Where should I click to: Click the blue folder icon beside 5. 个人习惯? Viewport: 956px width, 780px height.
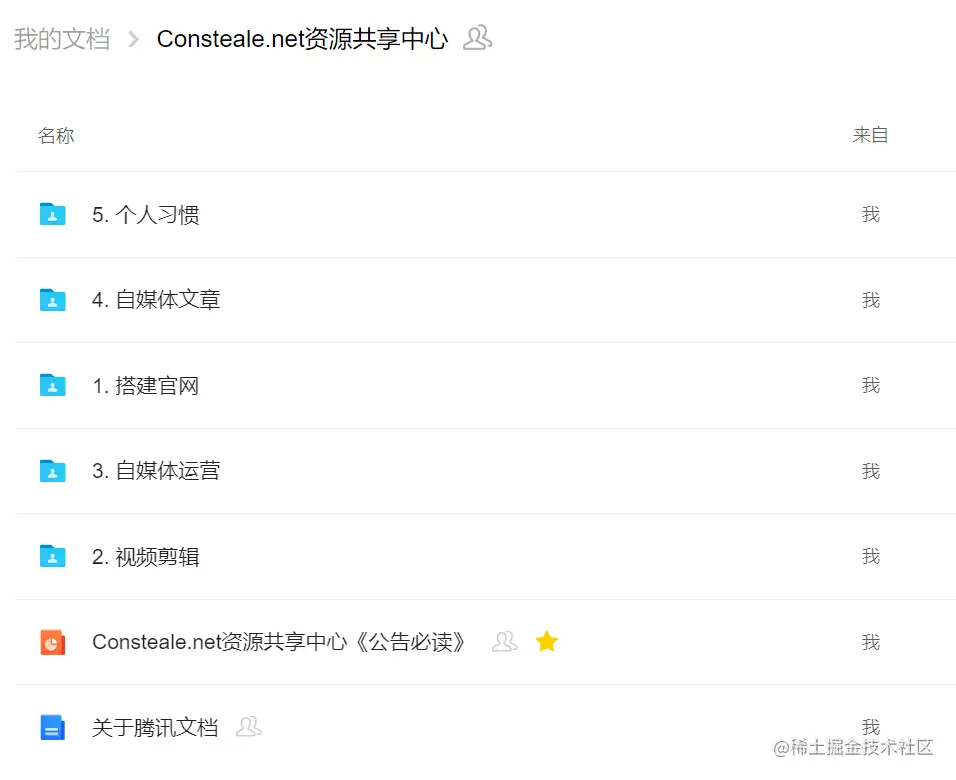pos(52,214)
